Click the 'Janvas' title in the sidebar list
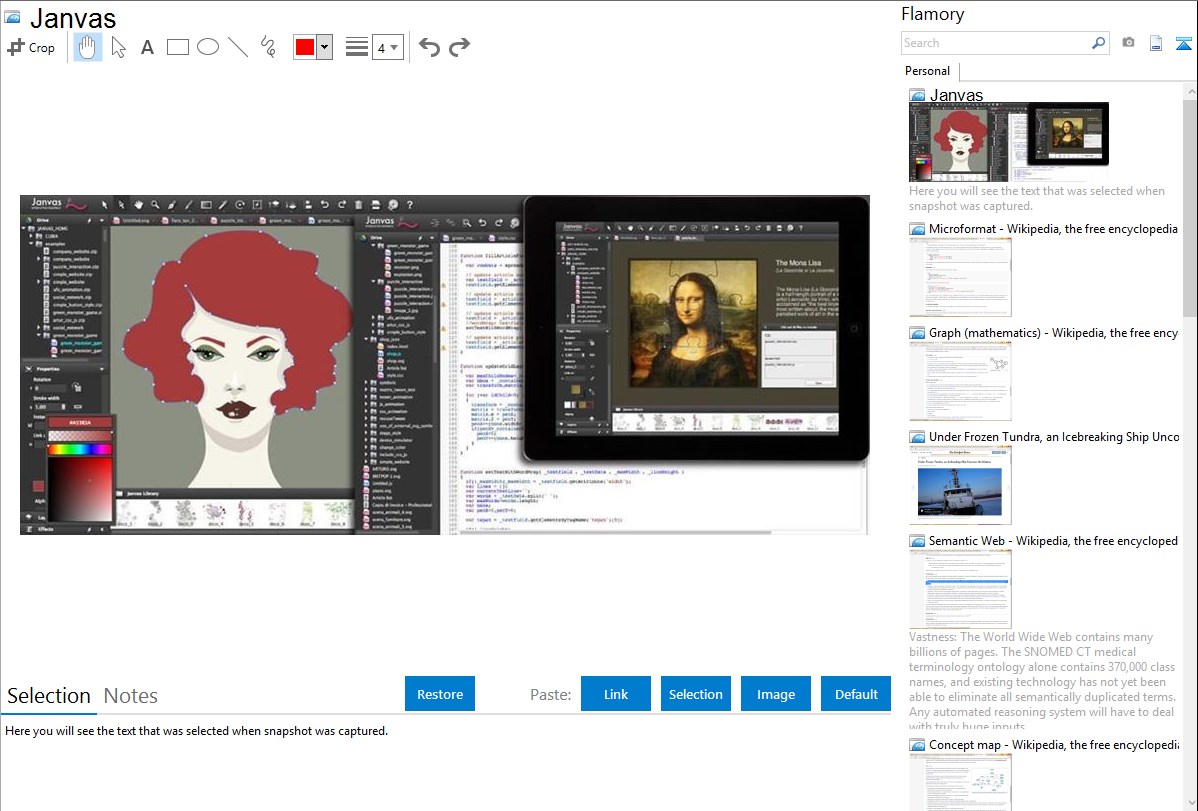Viewport: 1198px width, 811px height. 956,95
